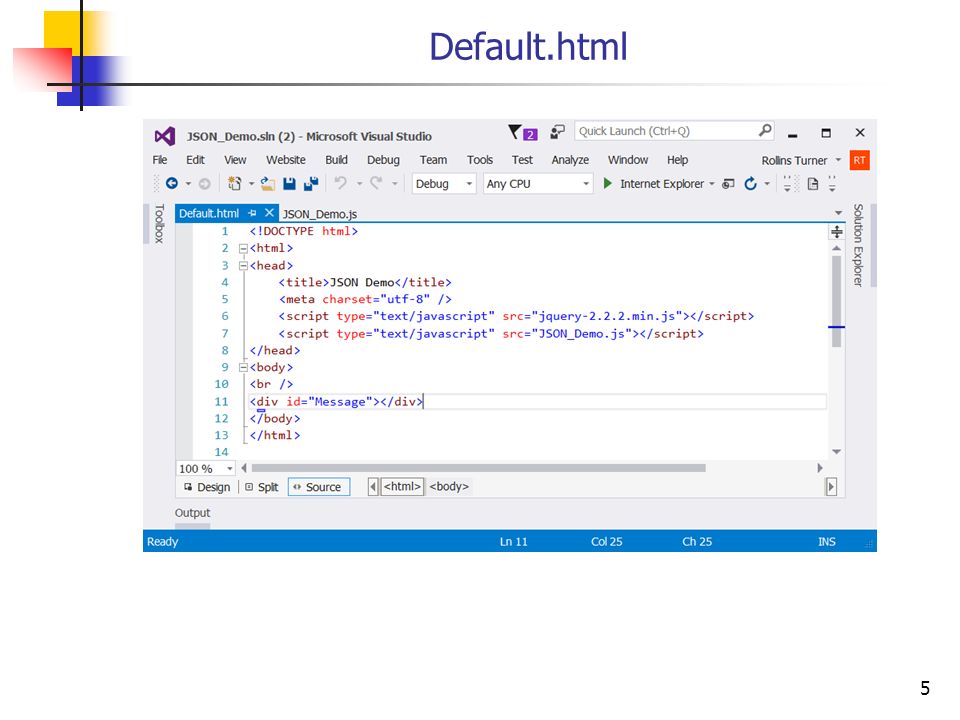Open the Debug menu
The width and height of the screenshot is (960, 720).
point(383,160)
